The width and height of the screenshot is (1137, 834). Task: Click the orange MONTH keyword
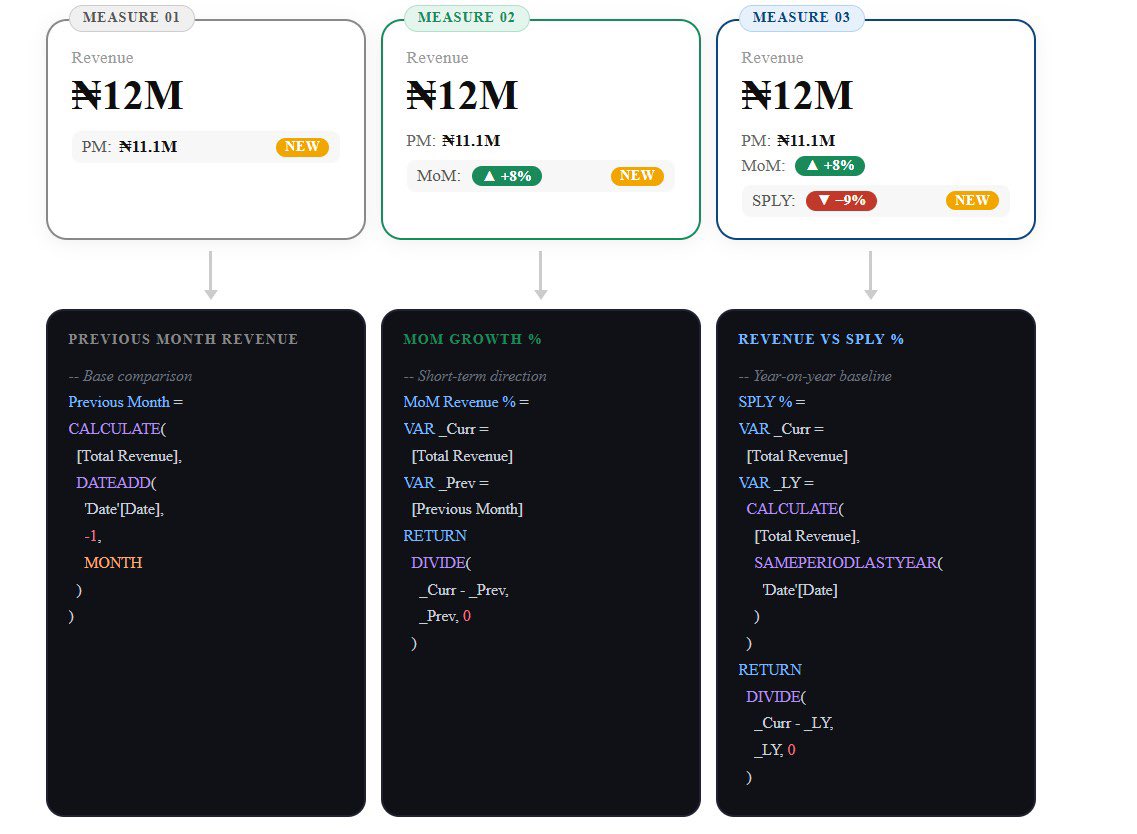(x=113, y=563)
